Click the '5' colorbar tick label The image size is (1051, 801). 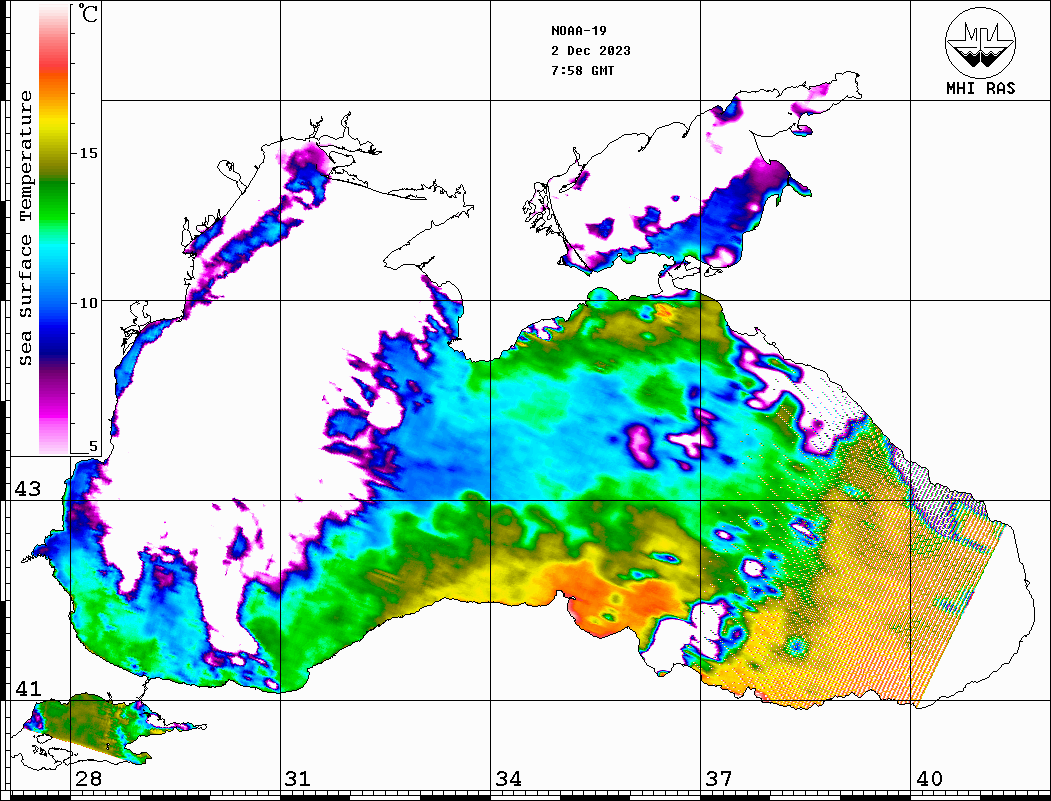click(x=93, y=446)
